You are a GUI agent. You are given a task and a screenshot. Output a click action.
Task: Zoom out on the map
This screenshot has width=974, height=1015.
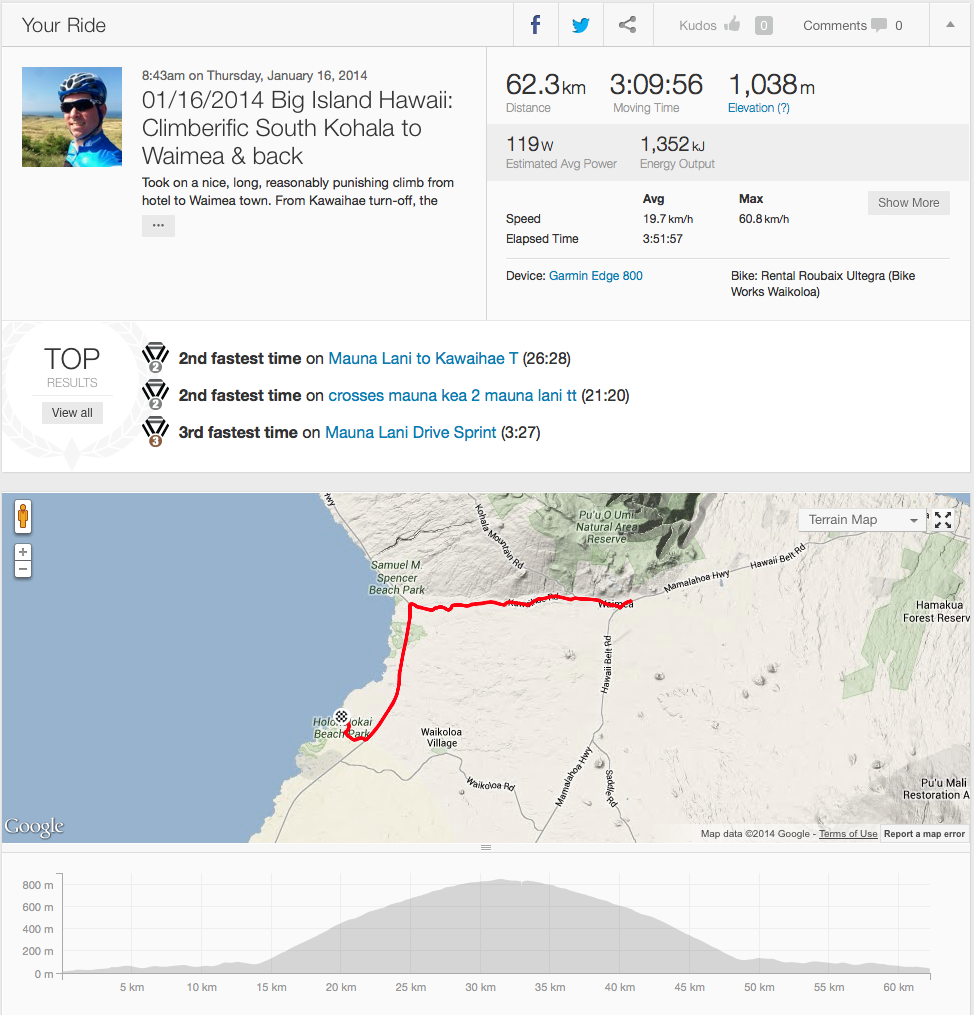coord(23,569)
